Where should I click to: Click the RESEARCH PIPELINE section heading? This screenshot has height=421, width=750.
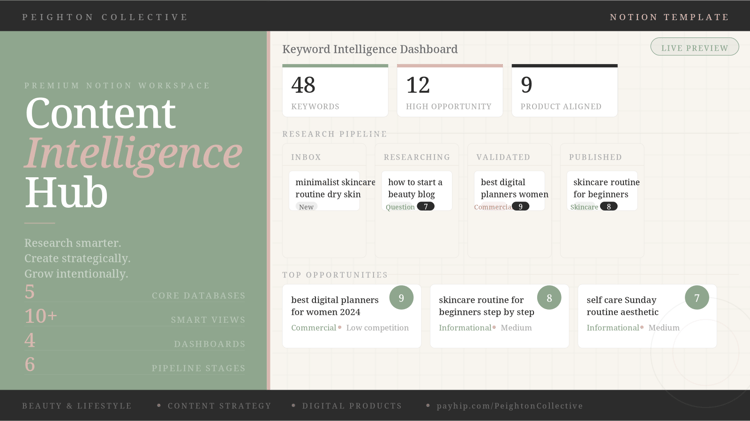click(334, 134)
